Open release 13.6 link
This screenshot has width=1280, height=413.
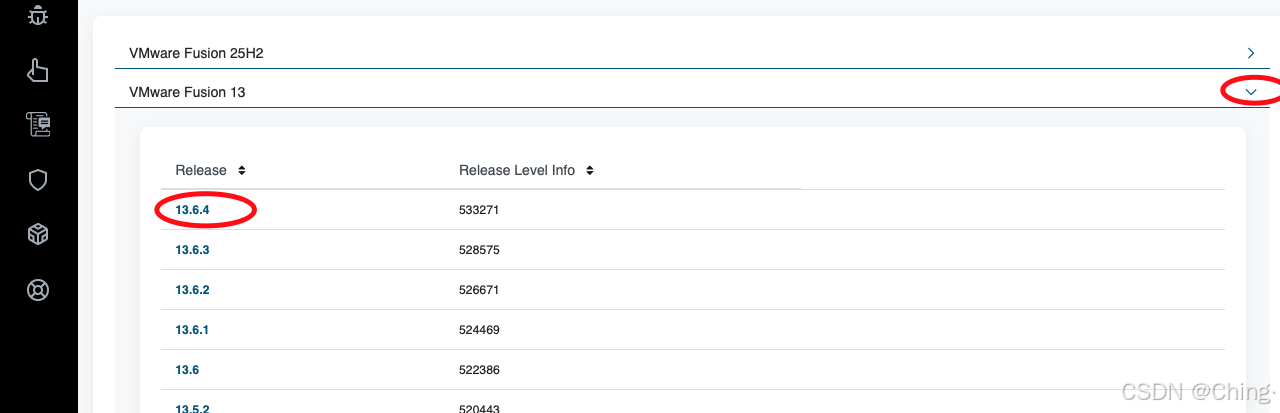pos(187,370)
